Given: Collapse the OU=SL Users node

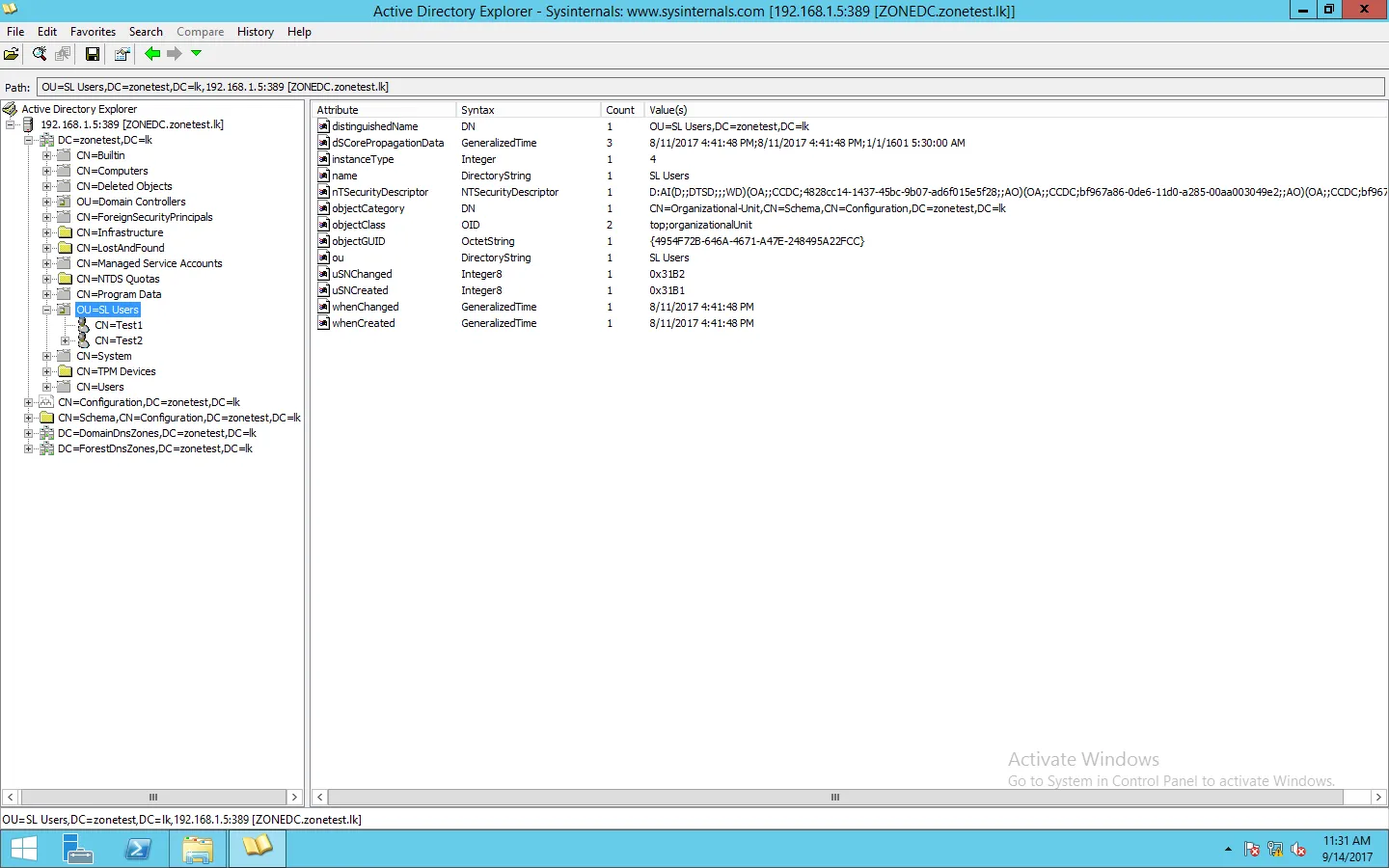Looking at the screenshot, I should (x=47, y=310).
